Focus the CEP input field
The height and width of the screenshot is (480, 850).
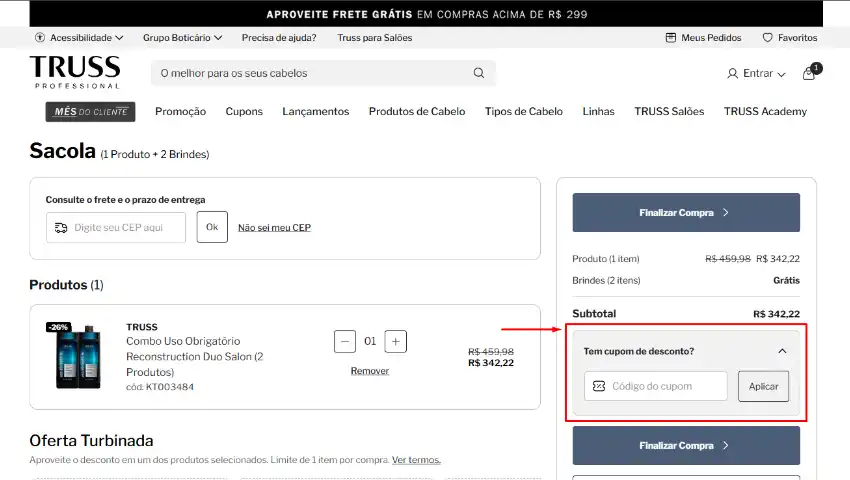click(x=116, y=228)
